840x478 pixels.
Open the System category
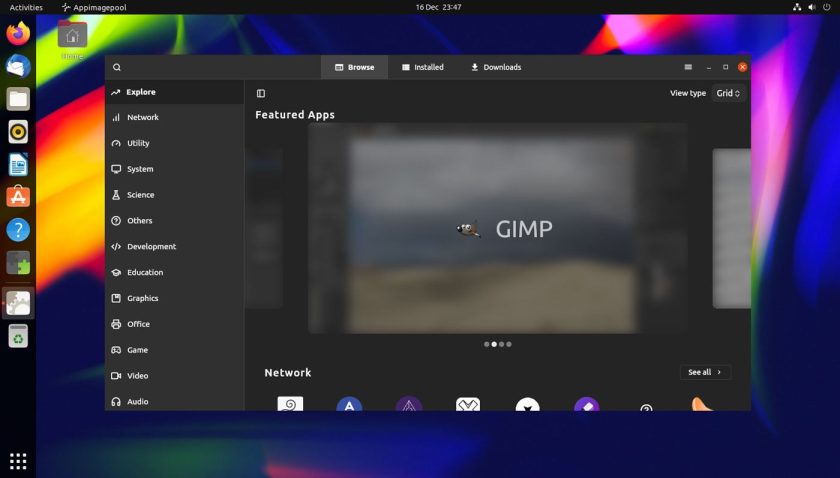[175, 169]
